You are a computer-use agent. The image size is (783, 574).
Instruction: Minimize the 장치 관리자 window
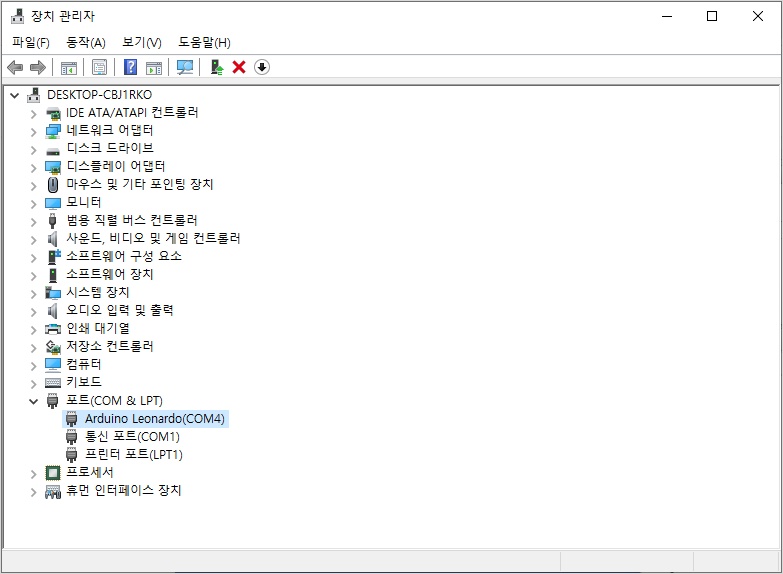tap(667, 16)
